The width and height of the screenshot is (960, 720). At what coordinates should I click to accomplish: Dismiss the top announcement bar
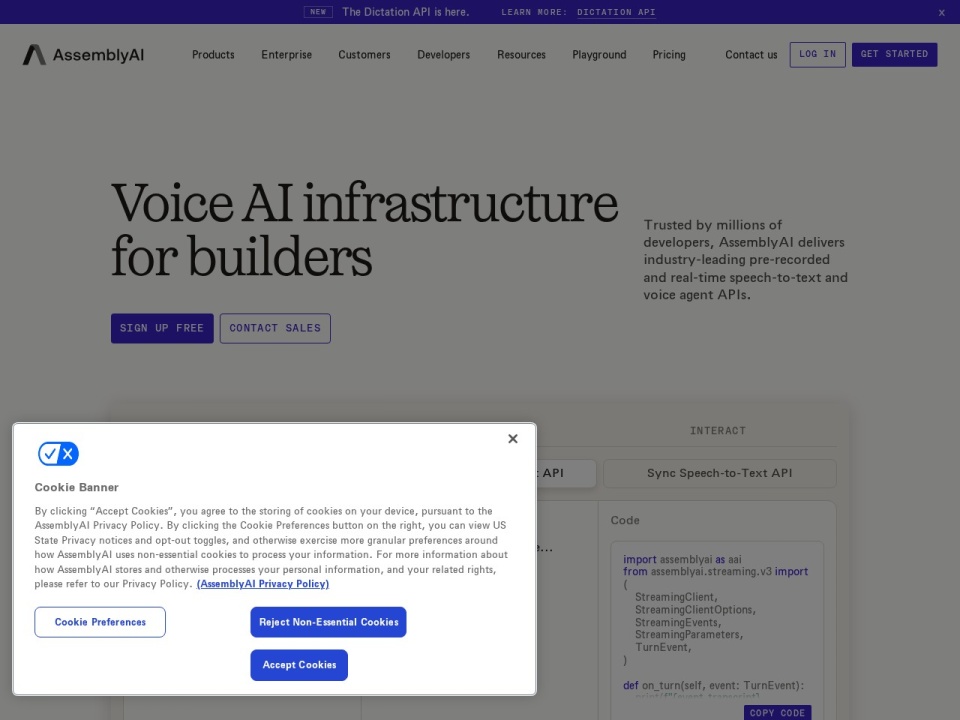[x=942, y=12]
